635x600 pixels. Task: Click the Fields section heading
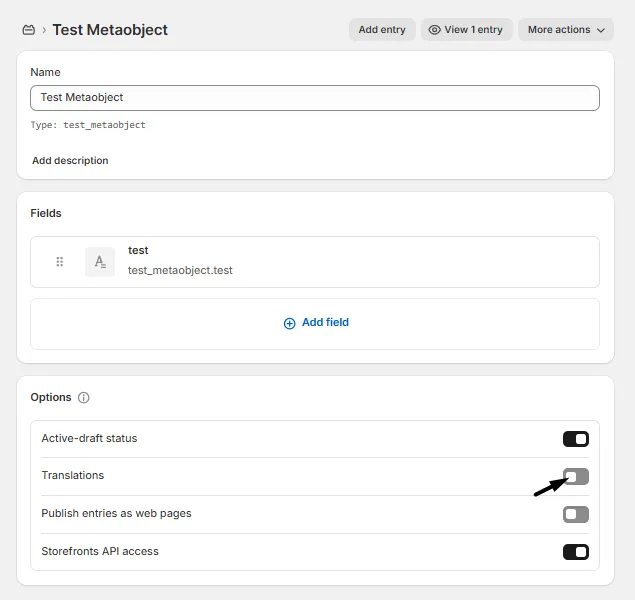[46, 213]
